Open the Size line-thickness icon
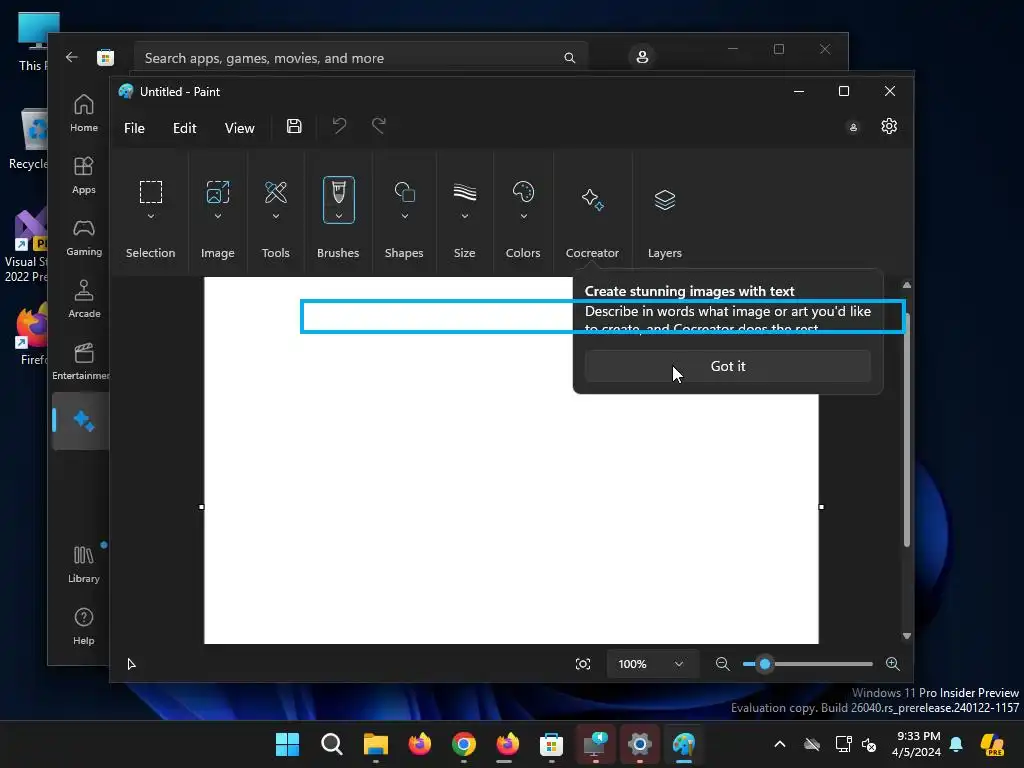Image resolution: width=1024 pixels, height=768 pixels. (464, 192)
